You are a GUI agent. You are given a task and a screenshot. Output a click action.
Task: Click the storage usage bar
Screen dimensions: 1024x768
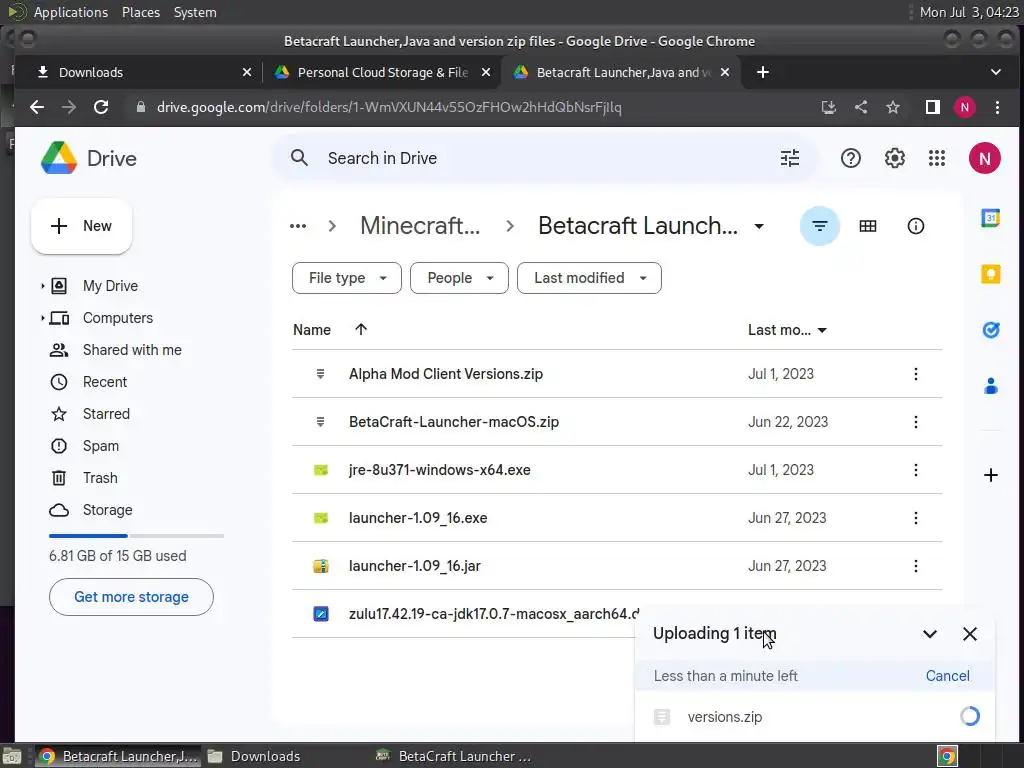[x=136, y=536]
